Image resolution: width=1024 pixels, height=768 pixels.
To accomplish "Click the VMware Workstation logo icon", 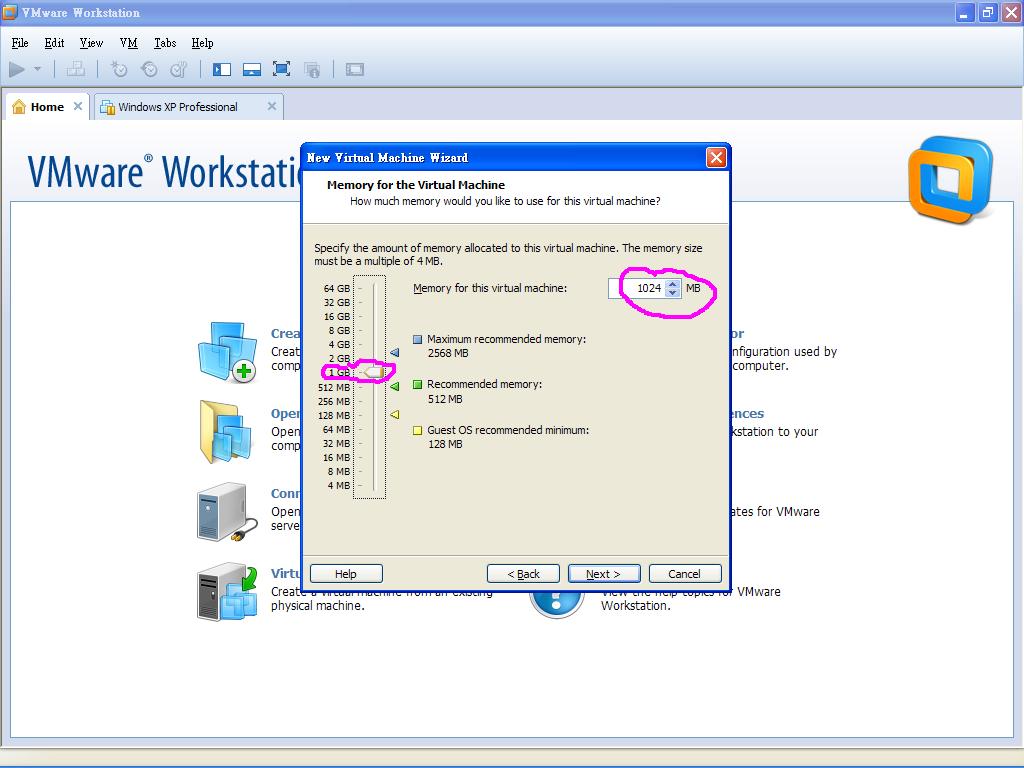I will pos(951,180).
